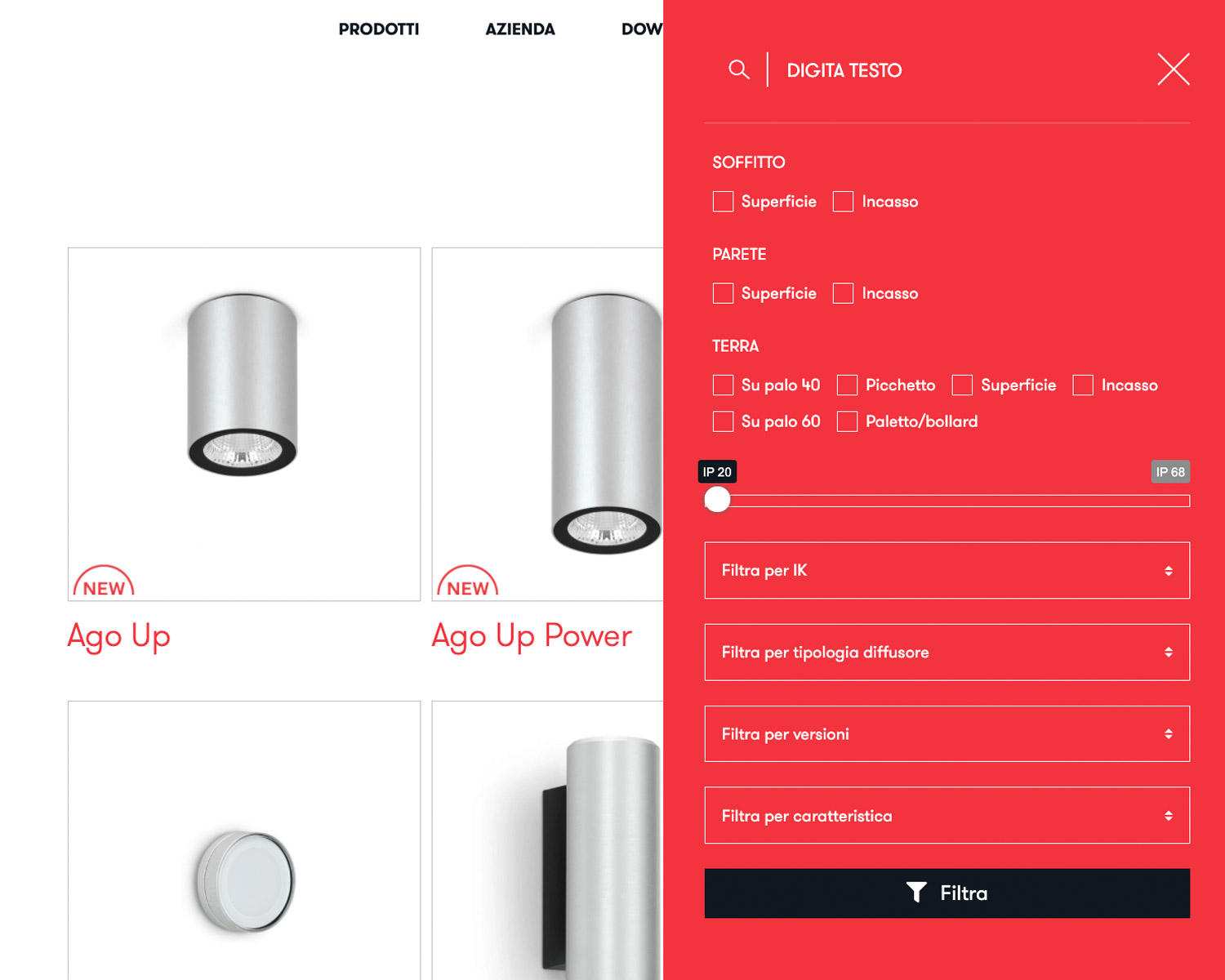Open the Ago Up product link
The image size is (1225, 980).
pos(118,637)
